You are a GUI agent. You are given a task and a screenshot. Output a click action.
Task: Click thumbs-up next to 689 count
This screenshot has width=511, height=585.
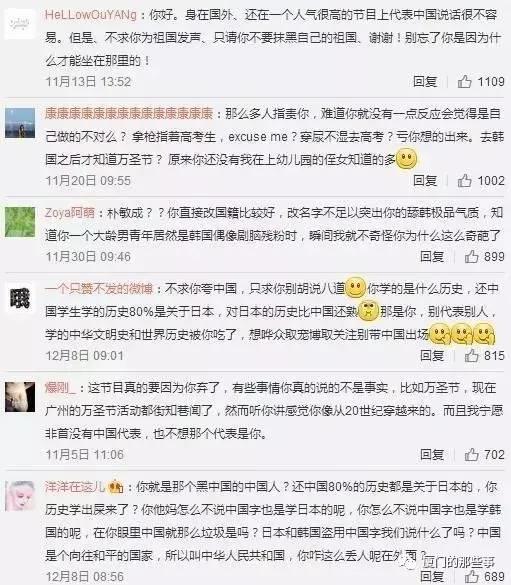click(x=471, y=577)
